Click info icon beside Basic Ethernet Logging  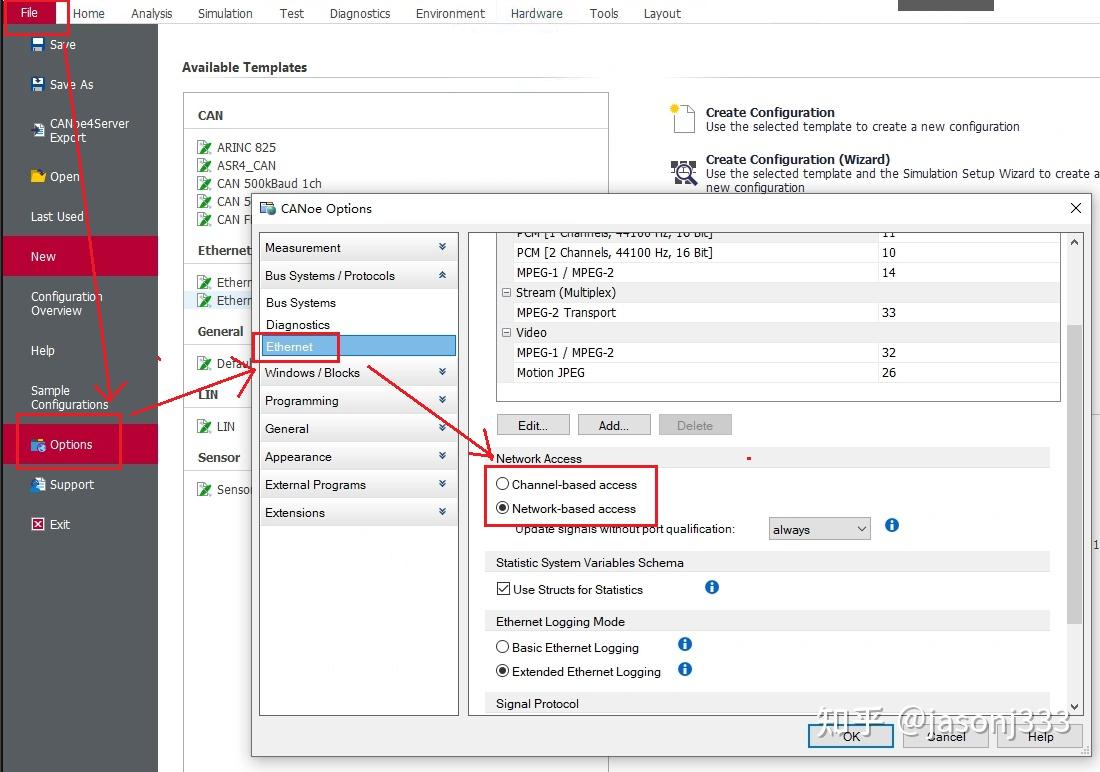coord(685,644)
